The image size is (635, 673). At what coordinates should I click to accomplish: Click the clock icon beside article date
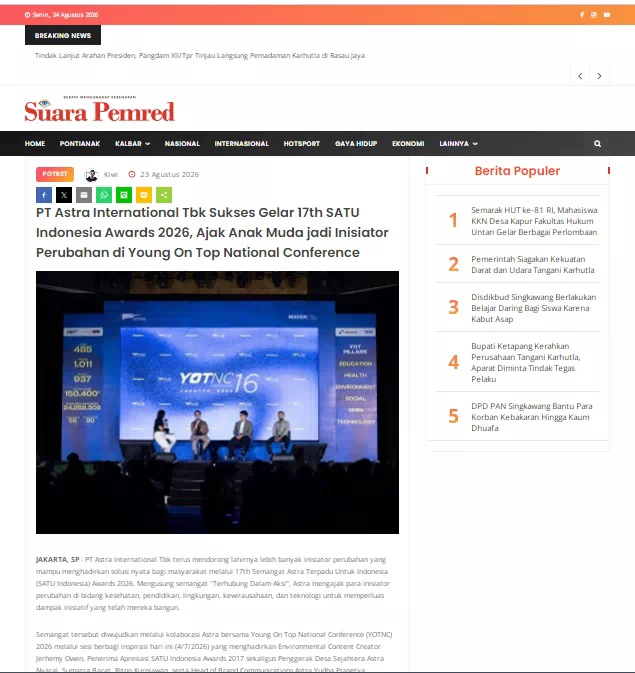pyautogui.click(x=132, y=174)
